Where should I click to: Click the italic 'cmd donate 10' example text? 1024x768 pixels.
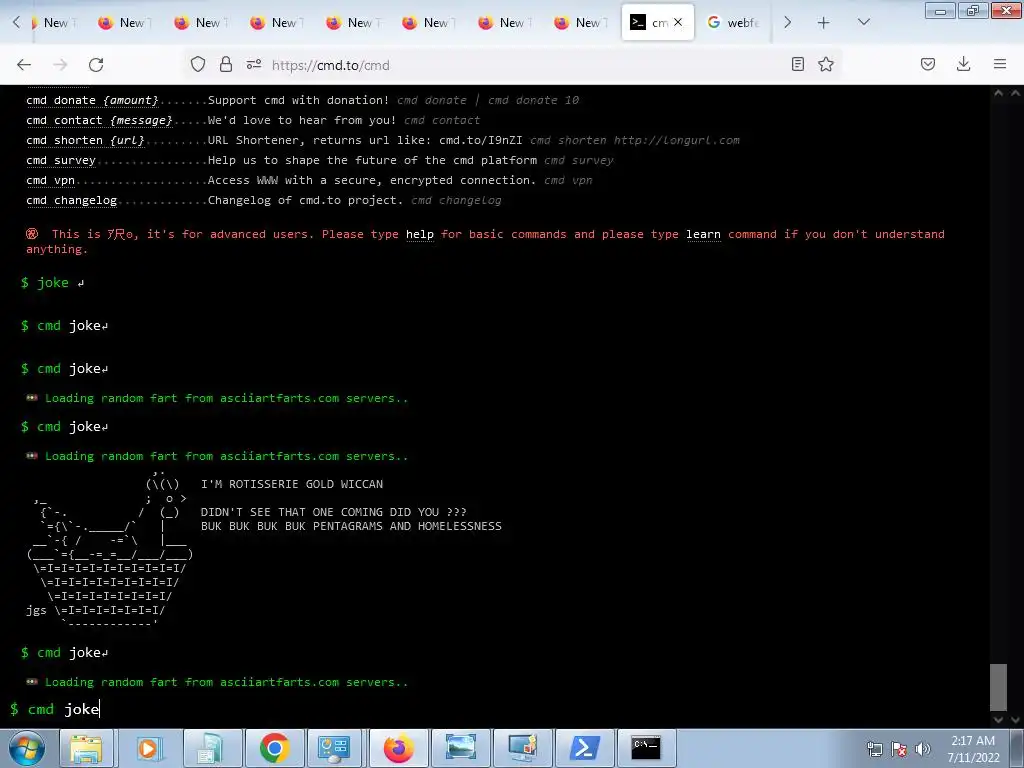coord(534,101)
